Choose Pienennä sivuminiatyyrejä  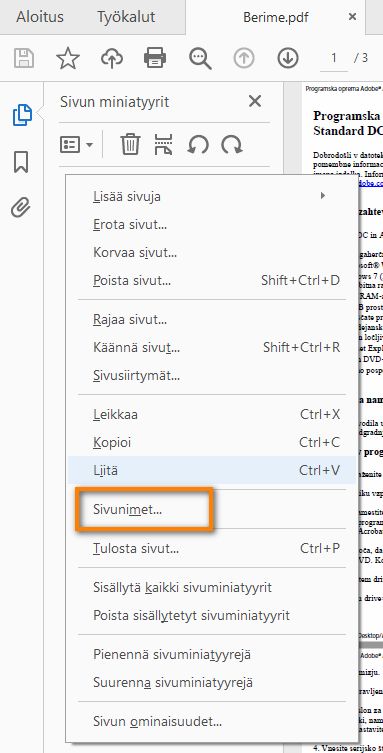[212, 654]
